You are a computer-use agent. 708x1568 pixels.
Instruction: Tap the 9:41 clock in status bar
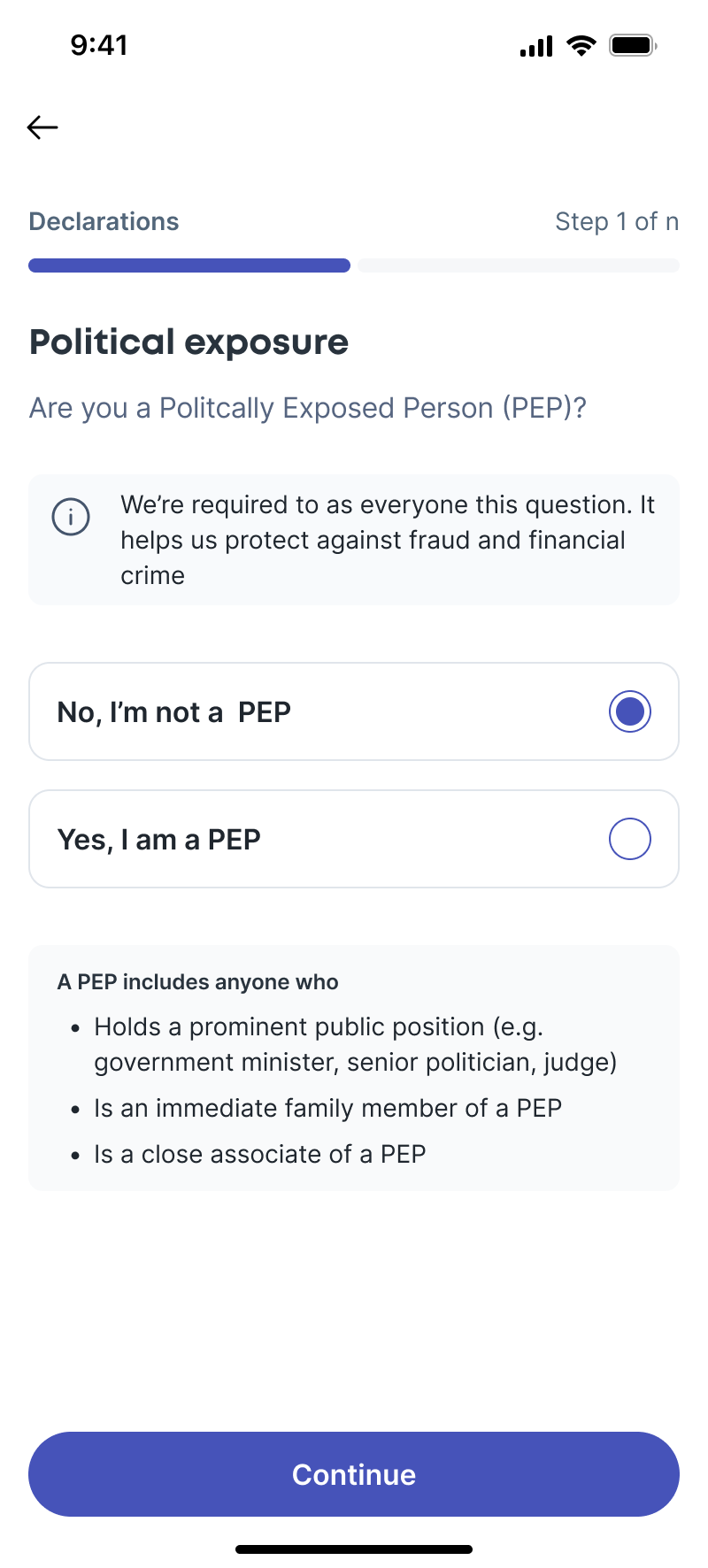coord(99,45)
